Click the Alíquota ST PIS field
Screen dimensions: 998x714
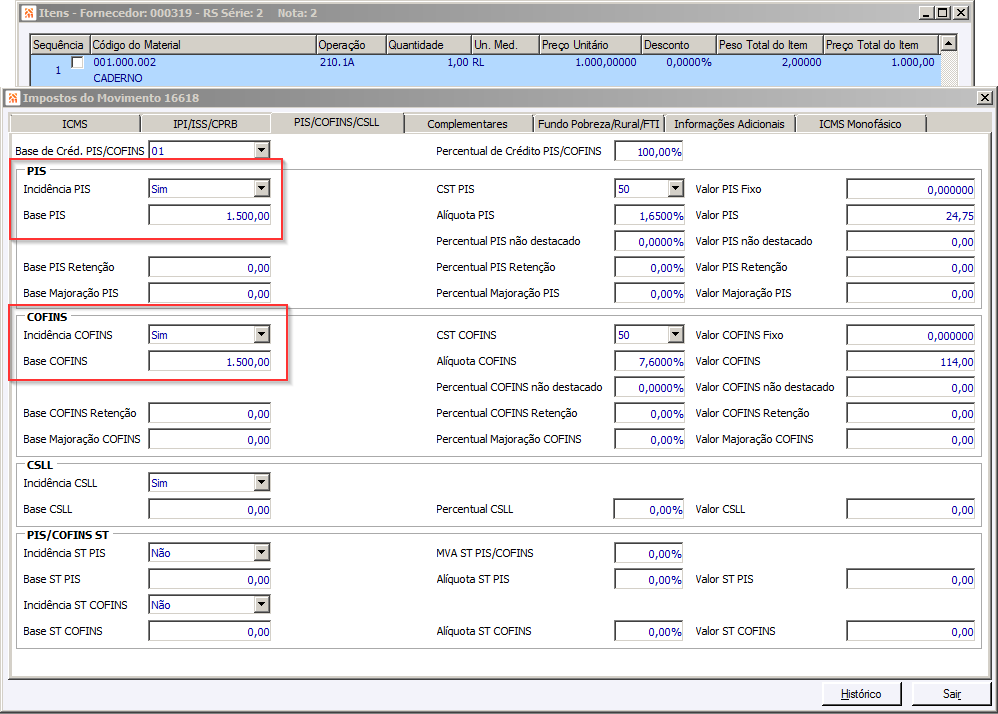649,579
